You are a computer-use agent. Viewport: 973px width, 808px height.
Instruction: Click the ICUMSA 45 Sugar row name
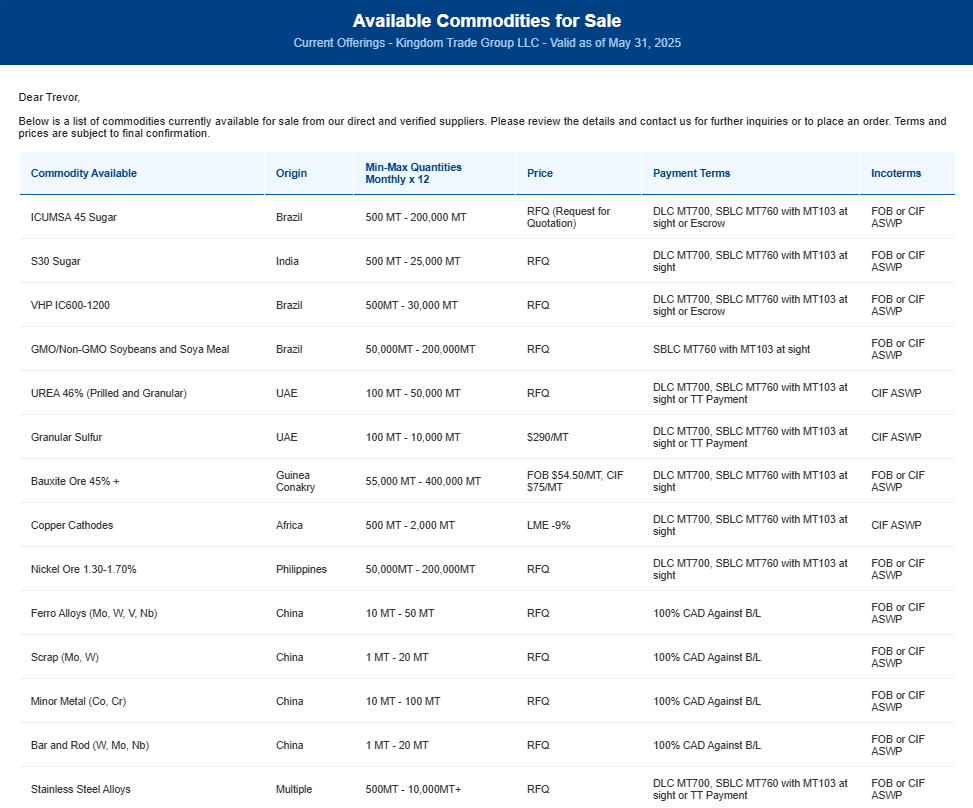pos(74,217)
